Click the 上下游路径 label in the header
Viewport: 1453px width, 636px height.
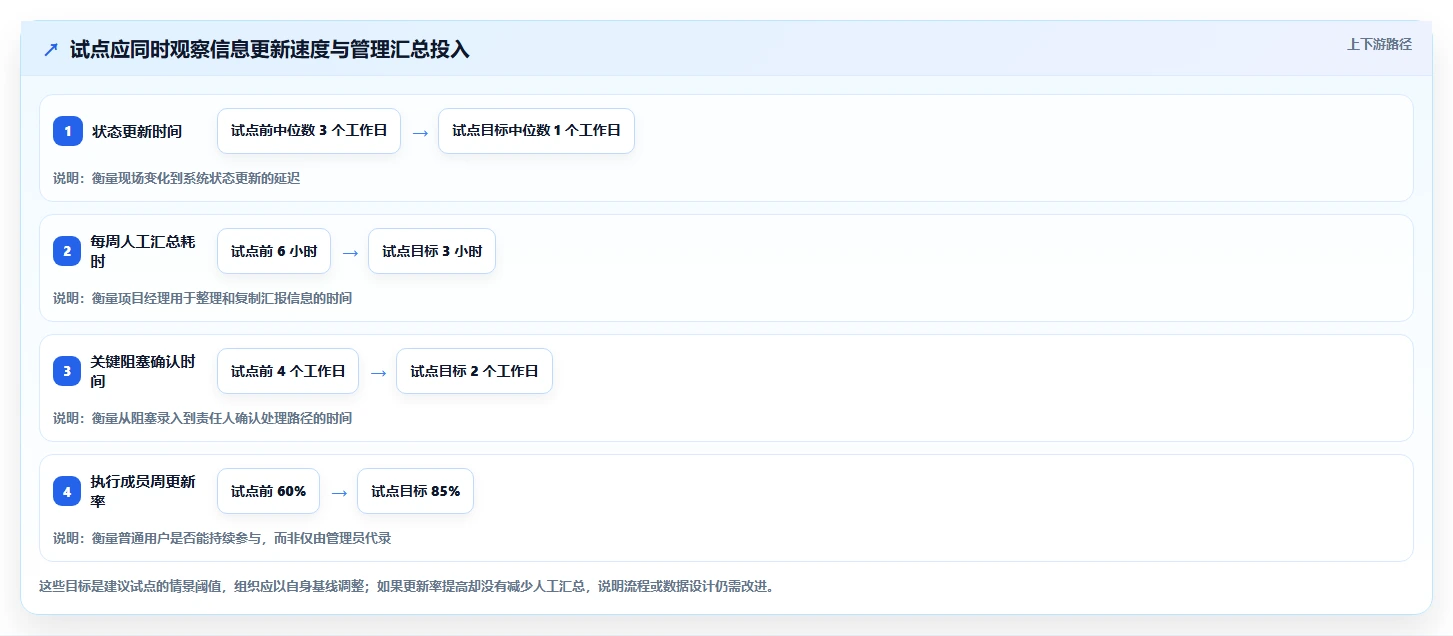point(1379,44)
